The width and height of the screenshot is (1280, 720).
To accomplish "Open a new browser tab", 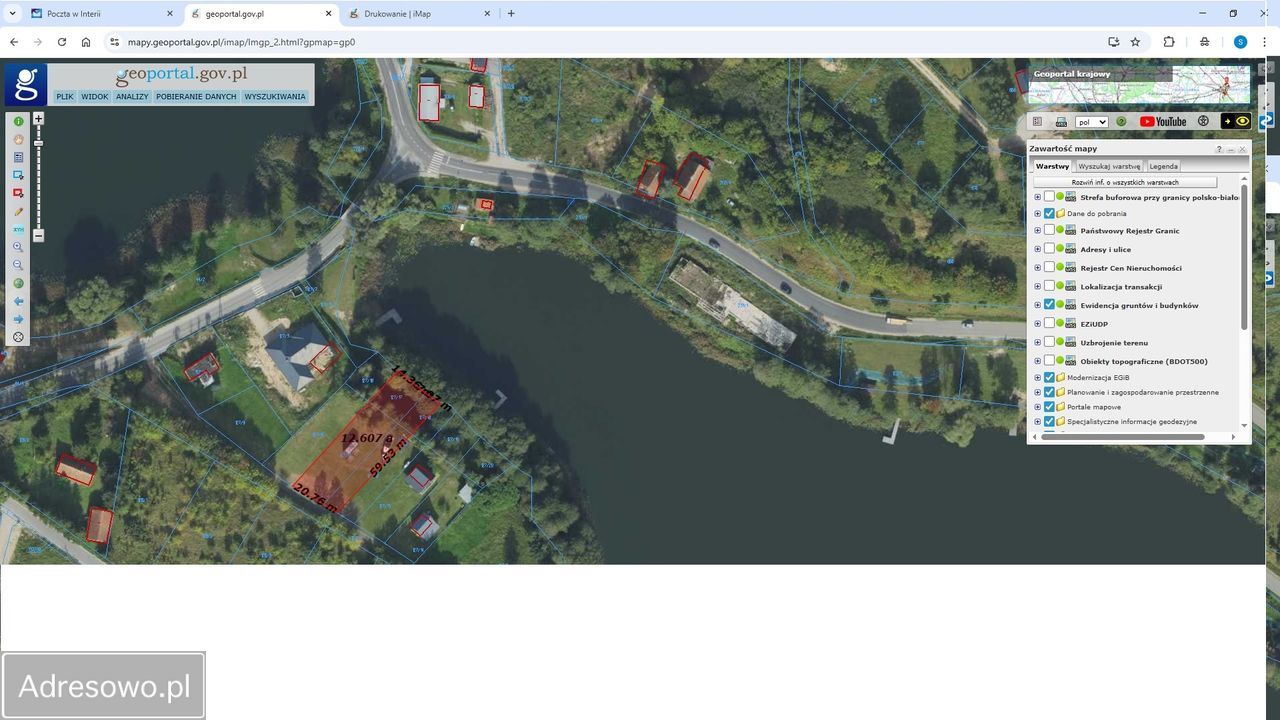I will (x=511, y=14).
